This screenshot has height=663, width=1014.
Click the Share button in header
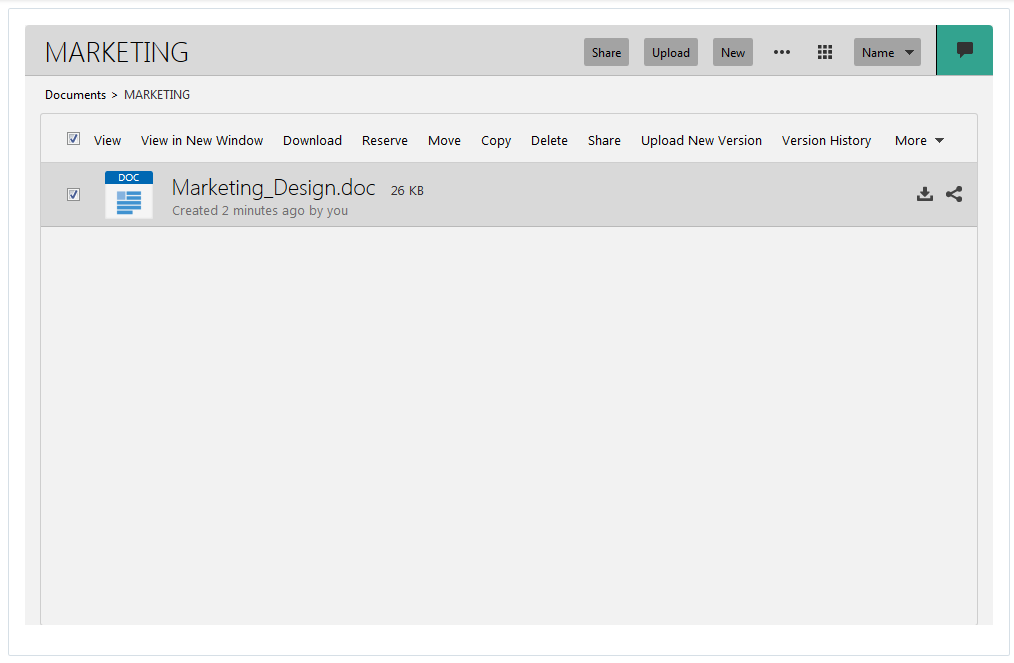pyautogui.click(x=606, y=52)
